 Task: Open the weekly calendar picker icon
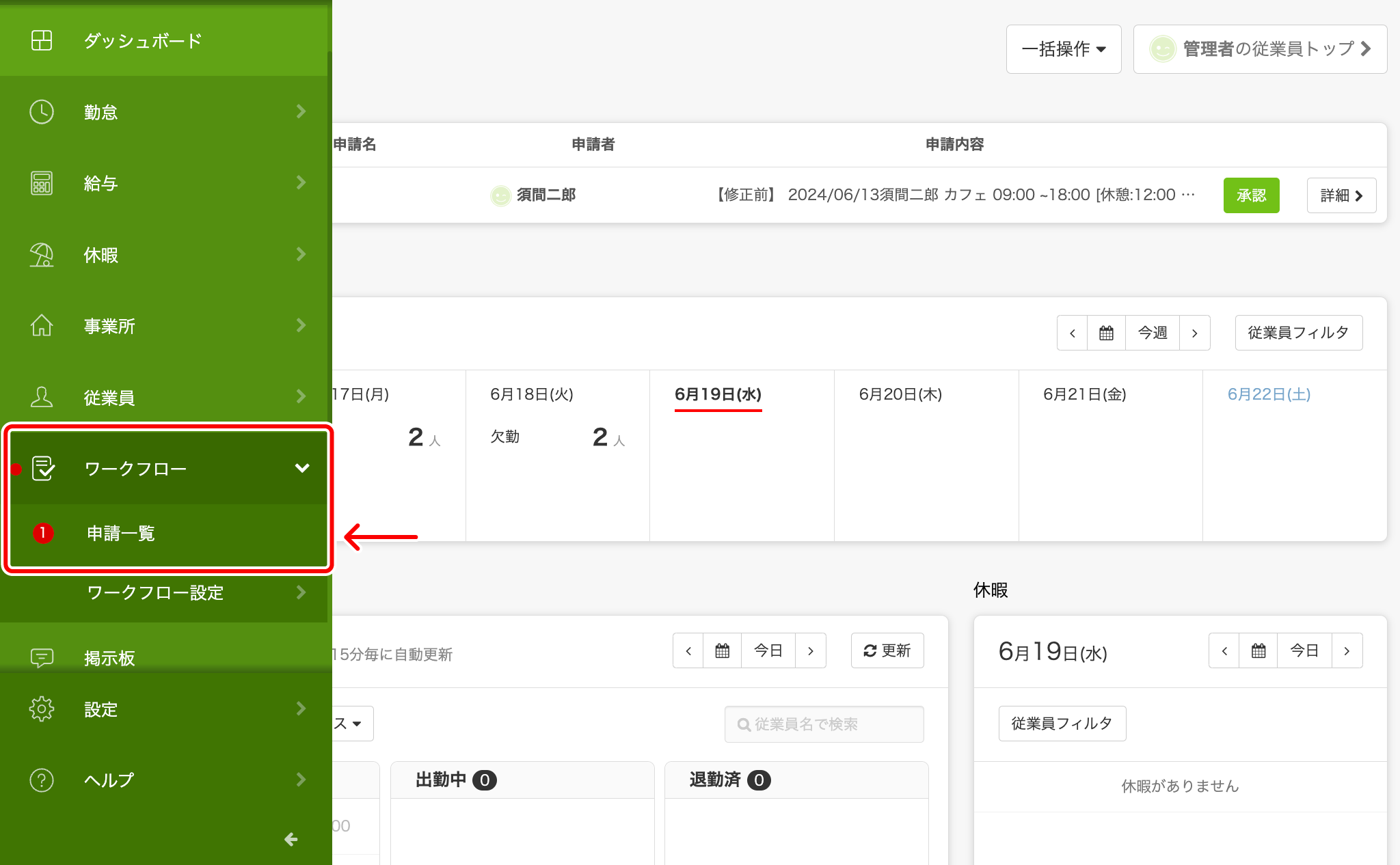click(x=1106, y=333)
